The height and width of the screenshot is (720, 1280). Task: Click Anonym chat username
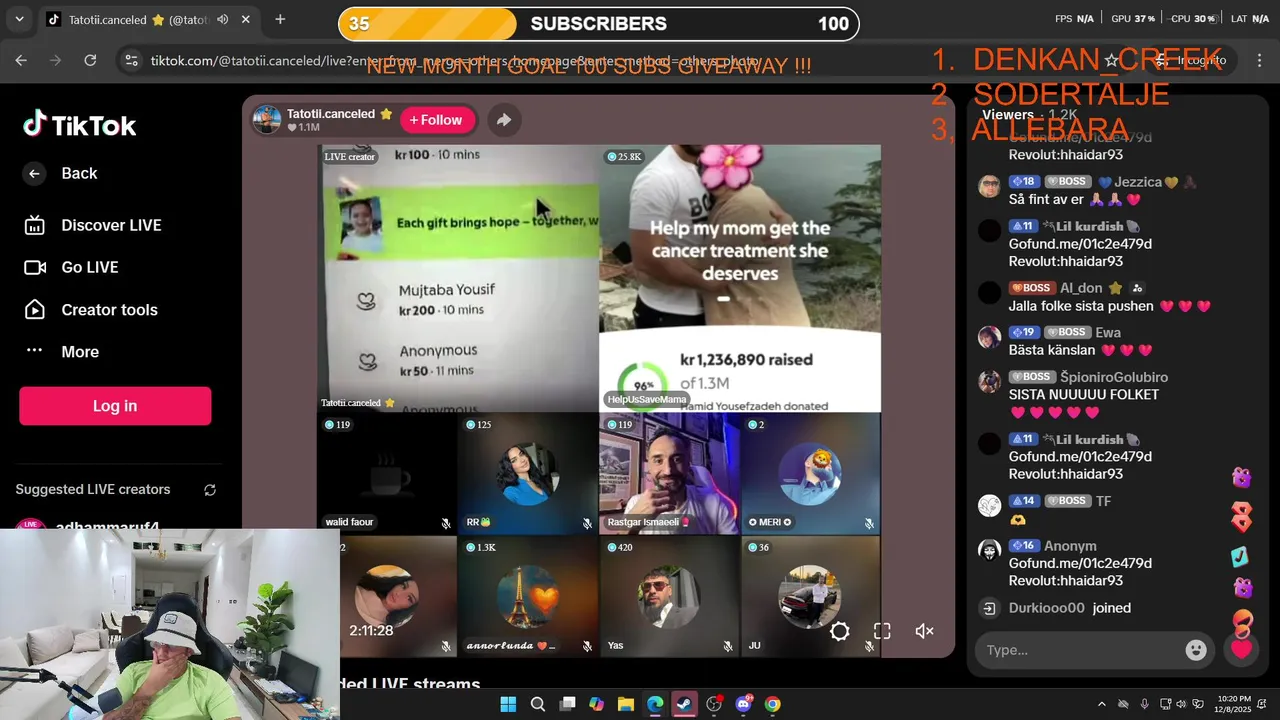(x=1070, y=546)
